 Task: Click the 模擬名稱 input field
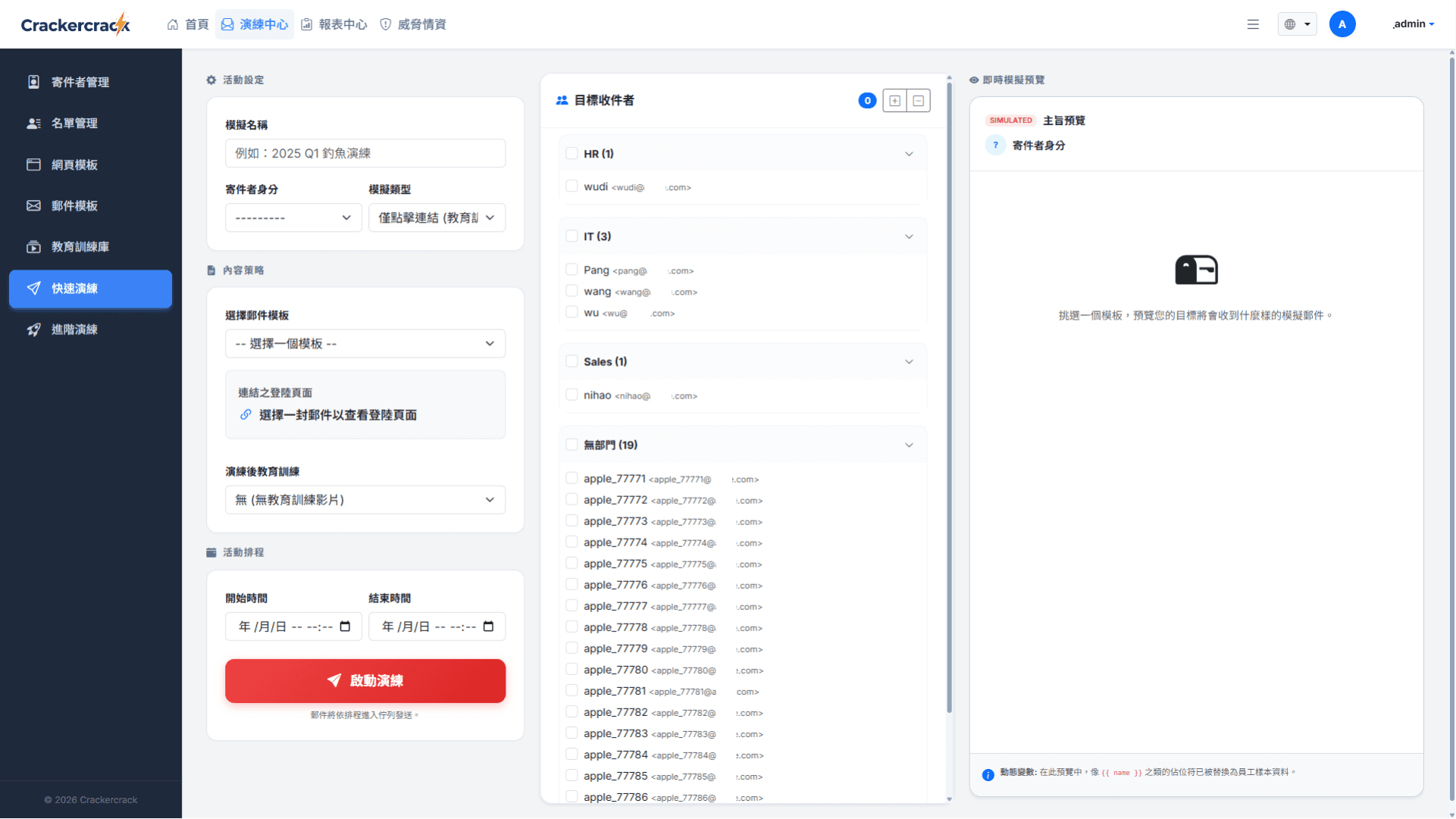tap(365, 153)
